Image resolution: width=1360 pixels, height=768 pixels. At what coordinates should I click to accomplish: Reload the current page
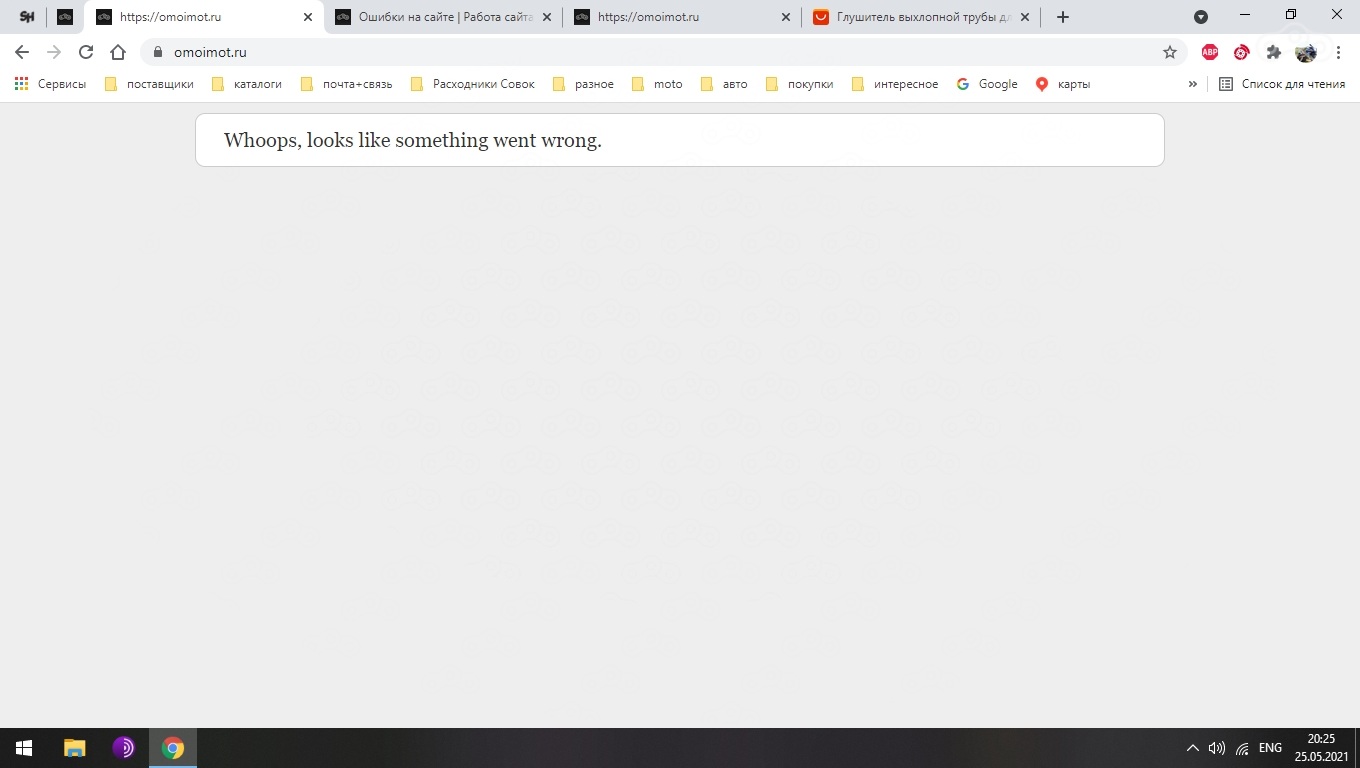point(86,52)
